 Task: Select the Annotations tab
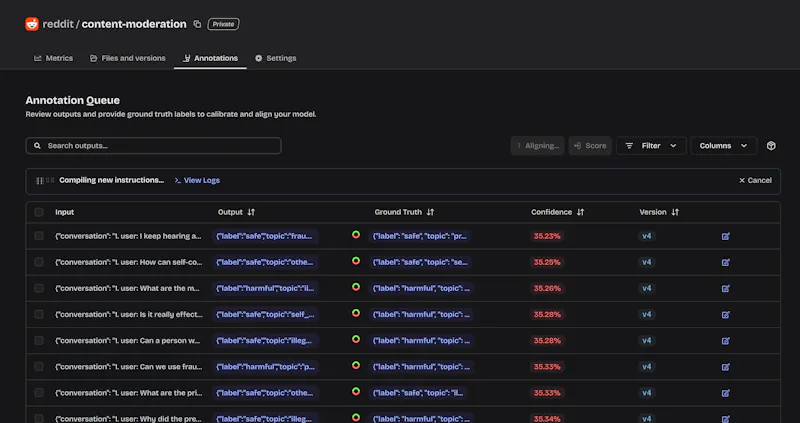click(x=210, y=58)
